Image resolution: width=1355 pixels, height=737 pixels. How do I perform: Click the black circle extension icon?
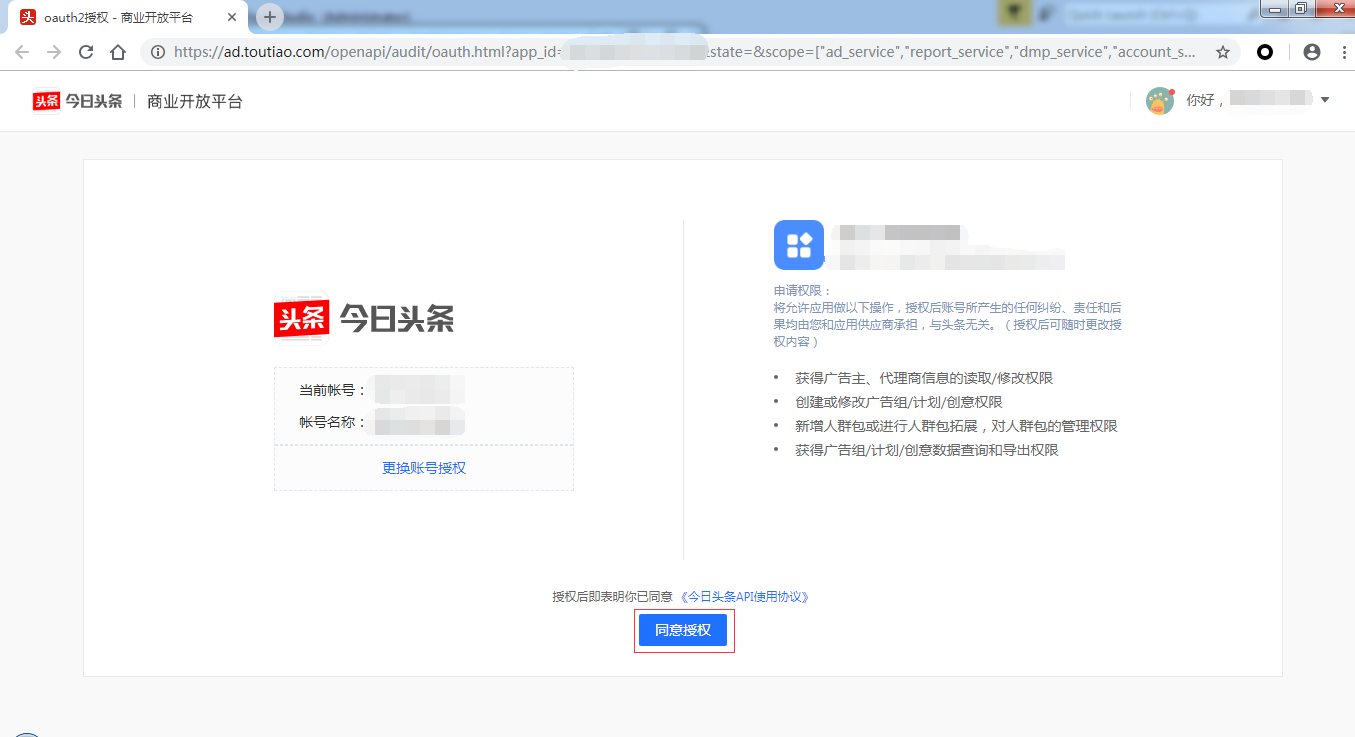pos(1265,52)
